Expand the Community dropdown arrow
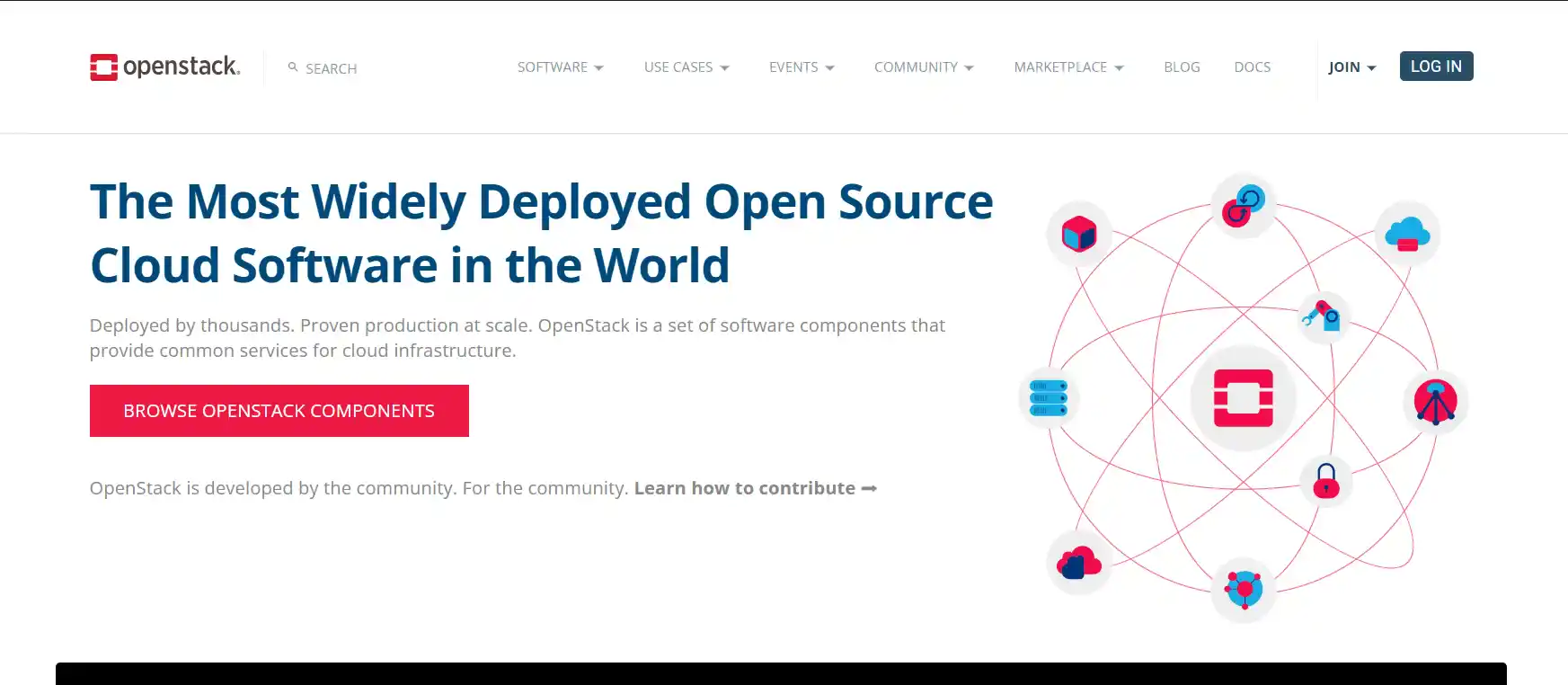The height and width of the screenshot is (685, 1568). (969, 68)
